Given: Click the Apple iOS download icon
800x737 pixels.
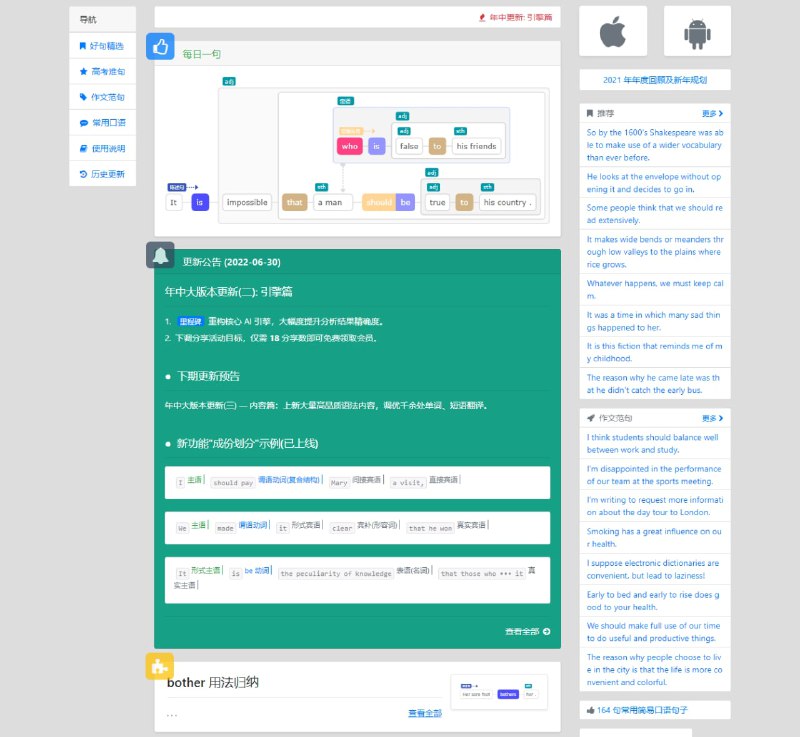Looking at the screenshot, I should point(612,30).
